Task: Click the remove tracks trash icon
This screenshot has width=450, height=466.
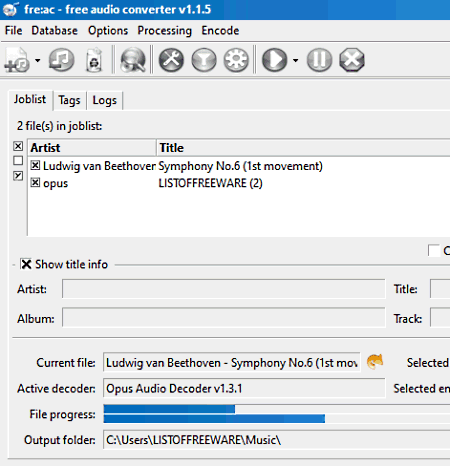Action: click(94, 60)
